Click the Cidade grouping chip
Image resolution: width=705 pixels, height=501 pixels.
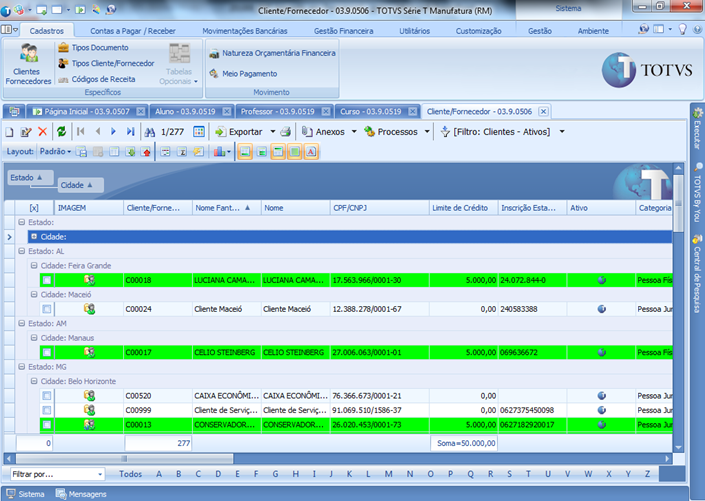[80, 185]
